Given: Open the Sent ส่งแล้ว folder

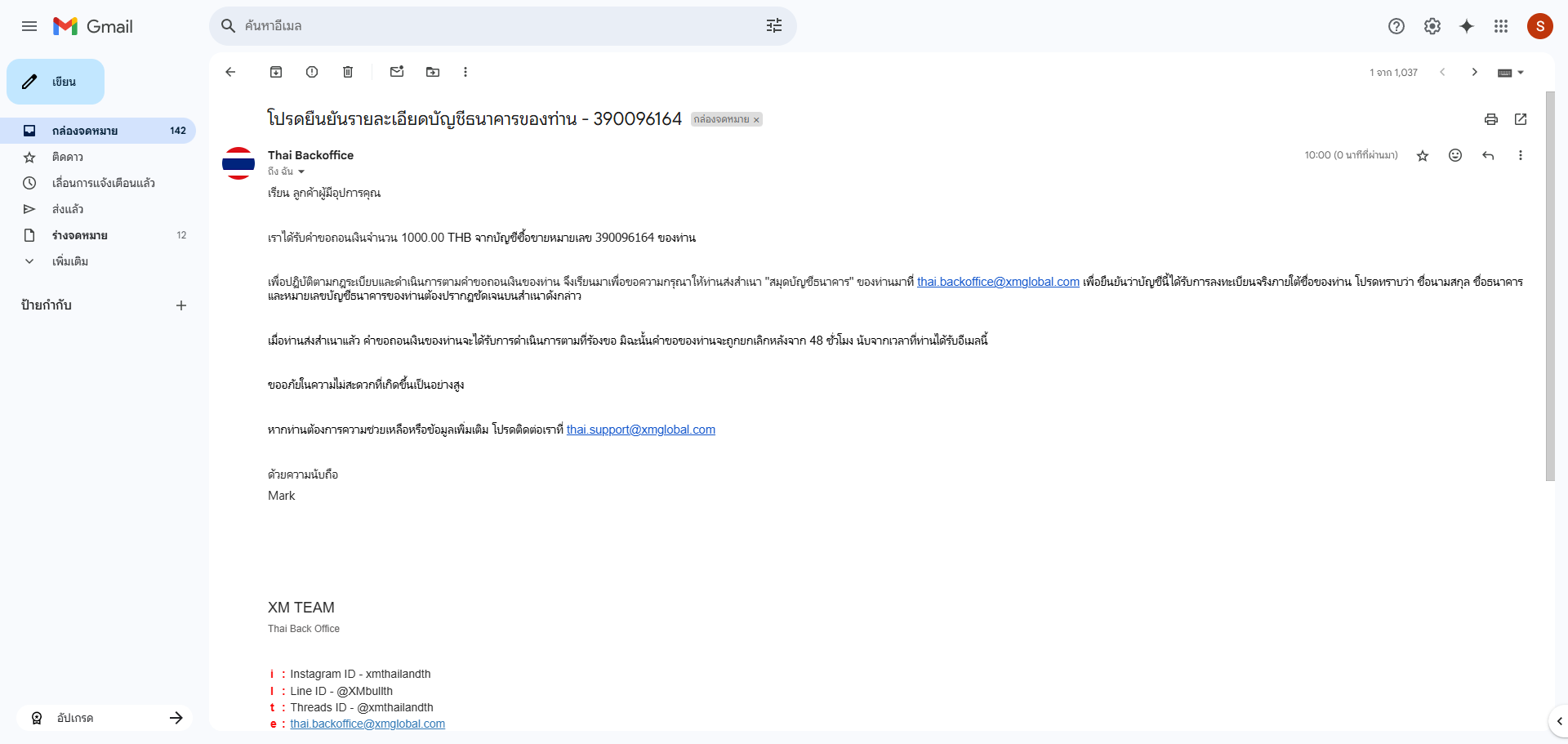Looking at the screenshot, I should (98, 209).
